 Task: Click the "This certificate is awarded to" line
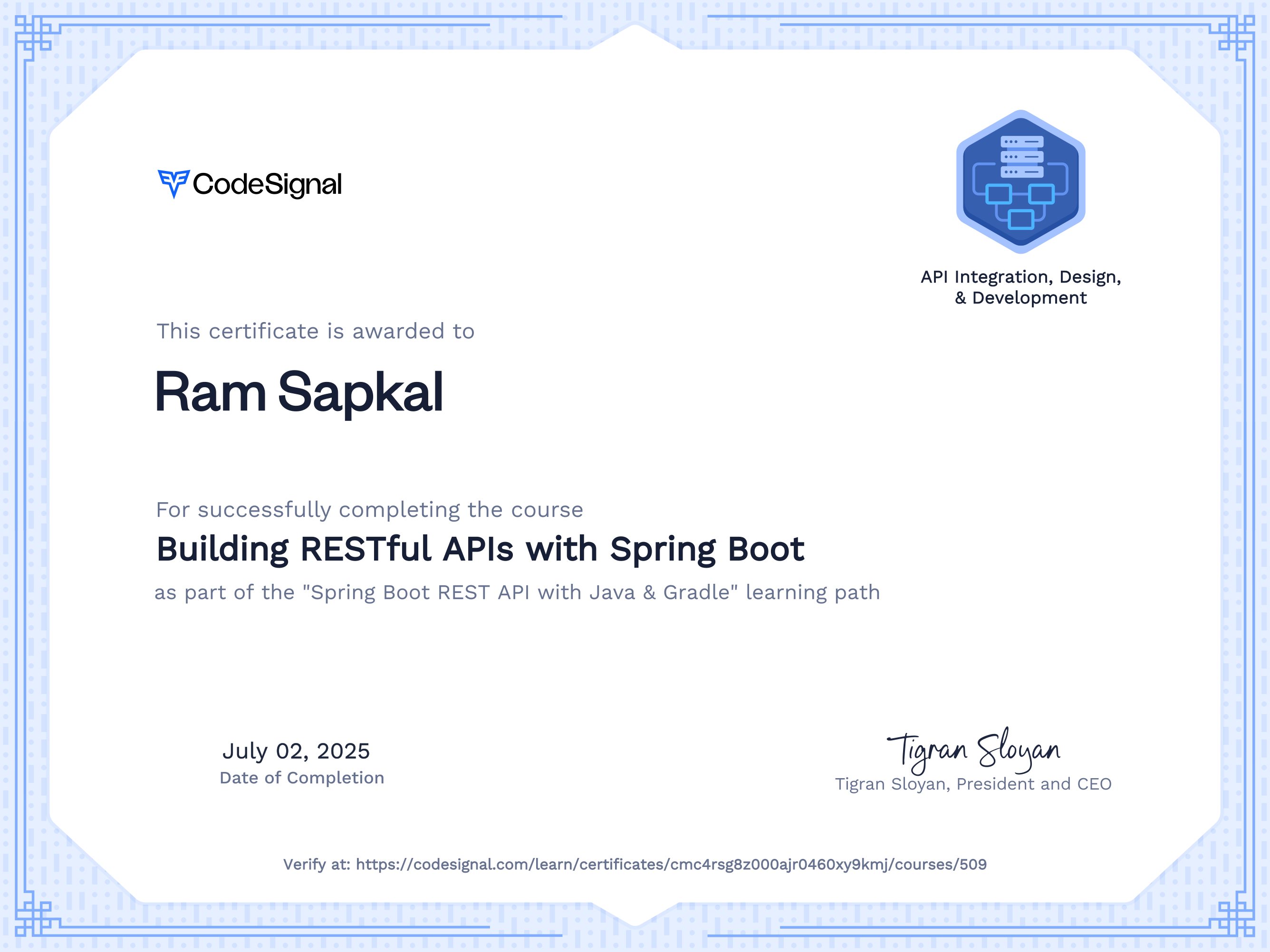click(315, 331)
